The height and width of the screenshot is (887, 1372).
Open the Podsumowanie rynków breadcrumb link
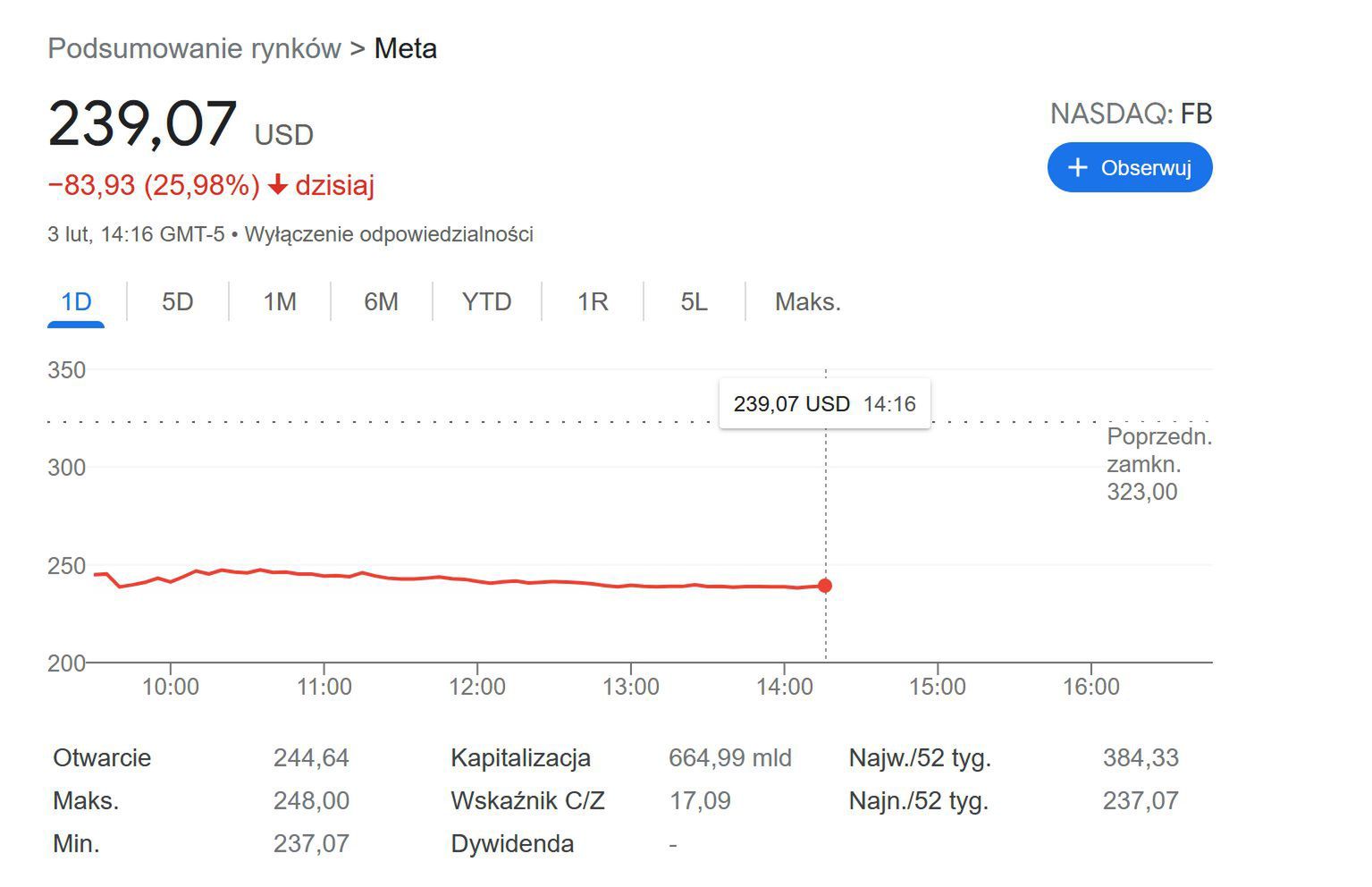(x=194, y=48)
